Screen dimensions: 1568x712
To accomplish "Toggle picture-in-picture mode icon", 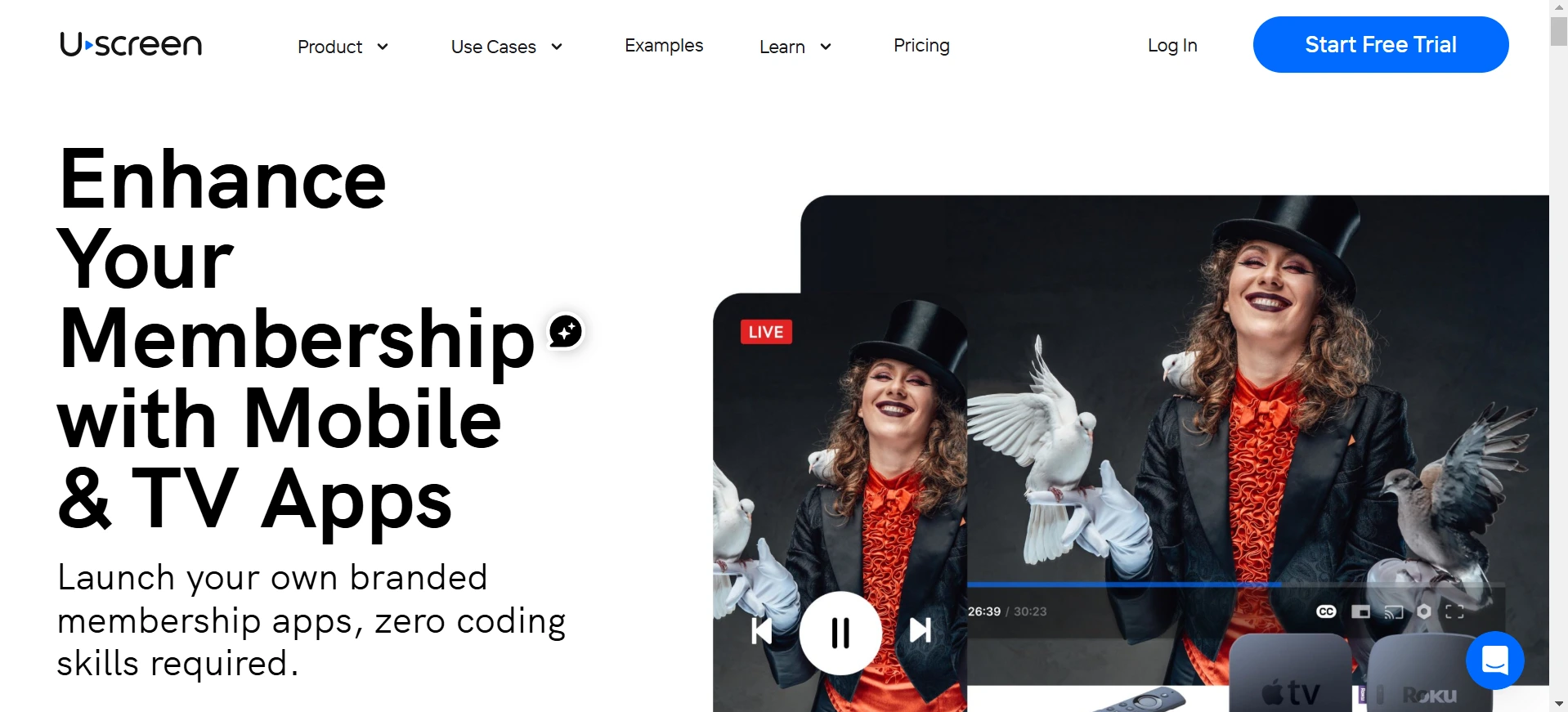I will pos(1360,611).
